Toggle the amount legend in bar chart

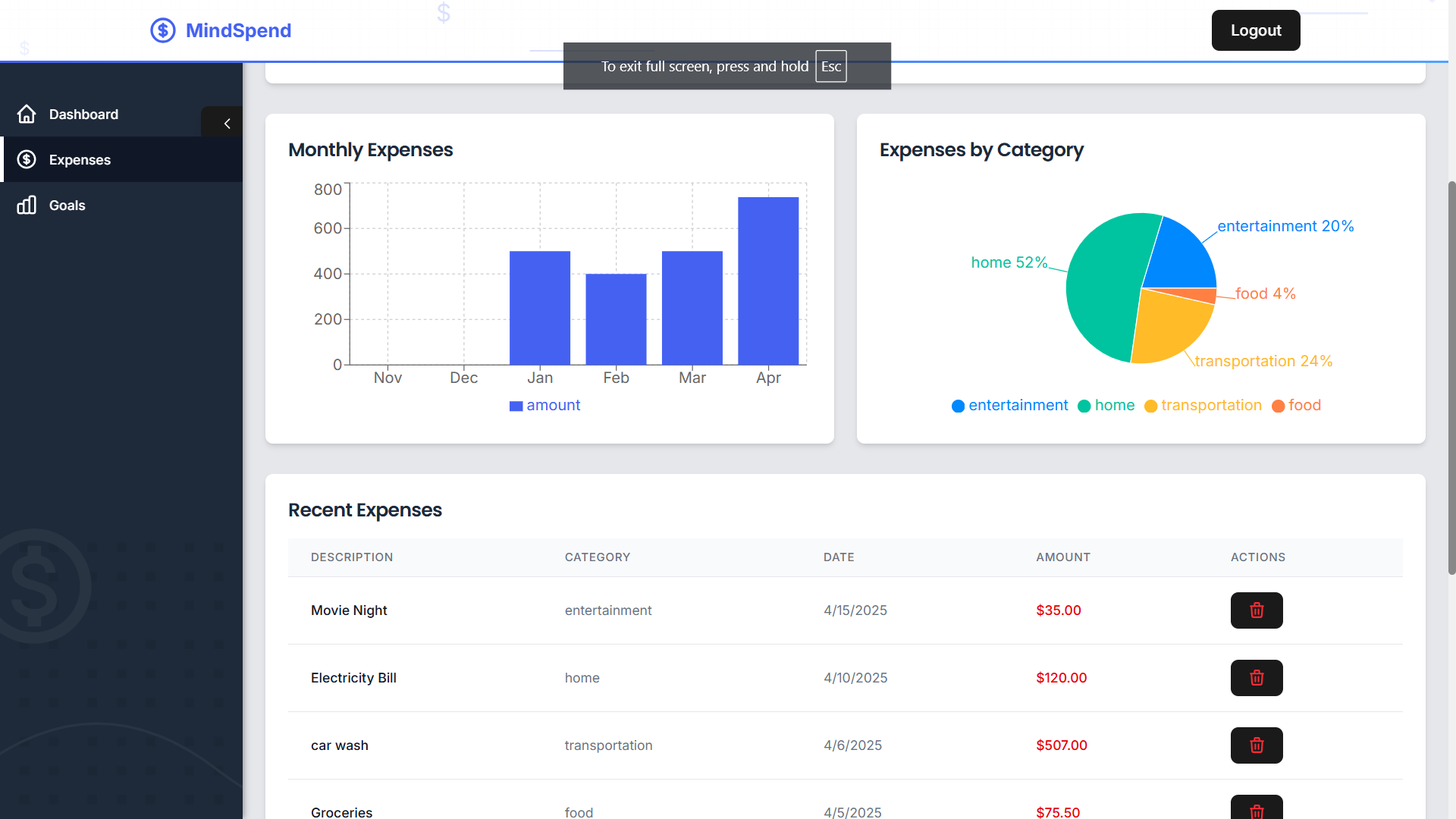click(544, 406)
